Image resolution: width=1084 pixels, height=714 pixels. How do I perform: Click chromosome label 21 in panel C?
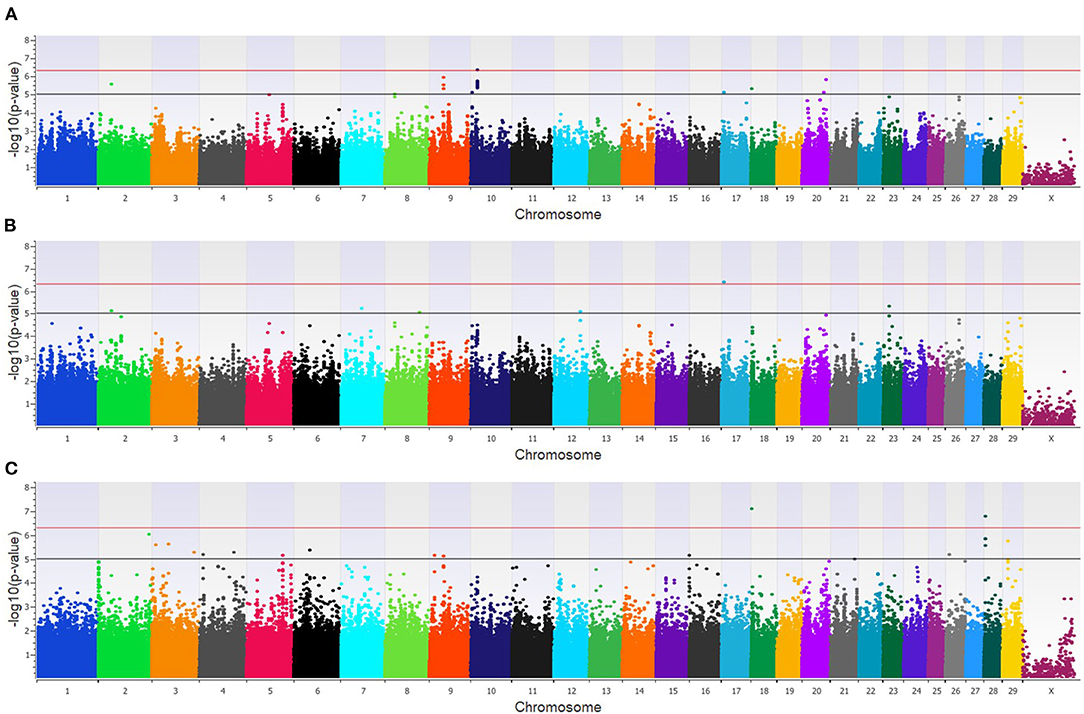(x=844, y=690)
